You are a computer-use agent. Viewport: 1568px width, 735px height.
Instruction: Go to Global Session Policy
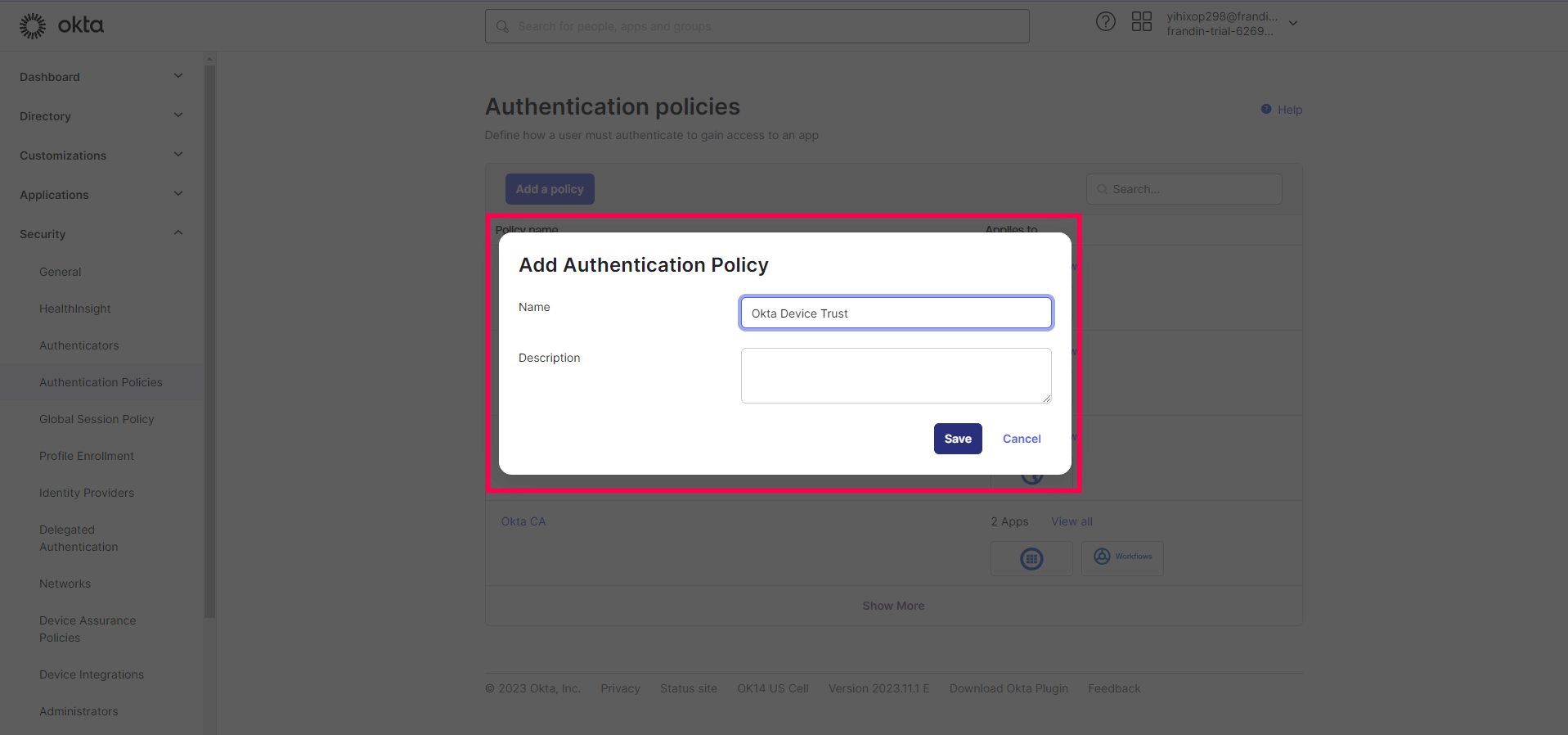pos(97,419)
